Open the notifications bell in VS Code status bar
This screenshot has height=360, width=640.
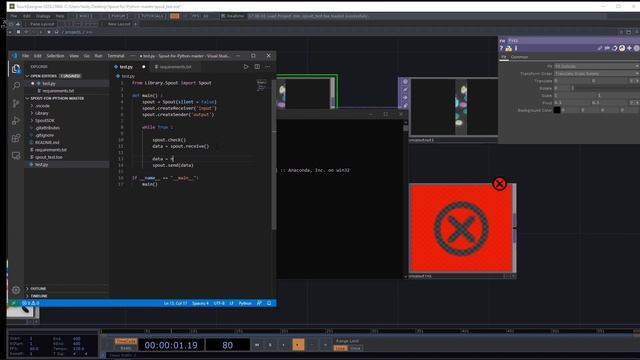tap(269, 303)
